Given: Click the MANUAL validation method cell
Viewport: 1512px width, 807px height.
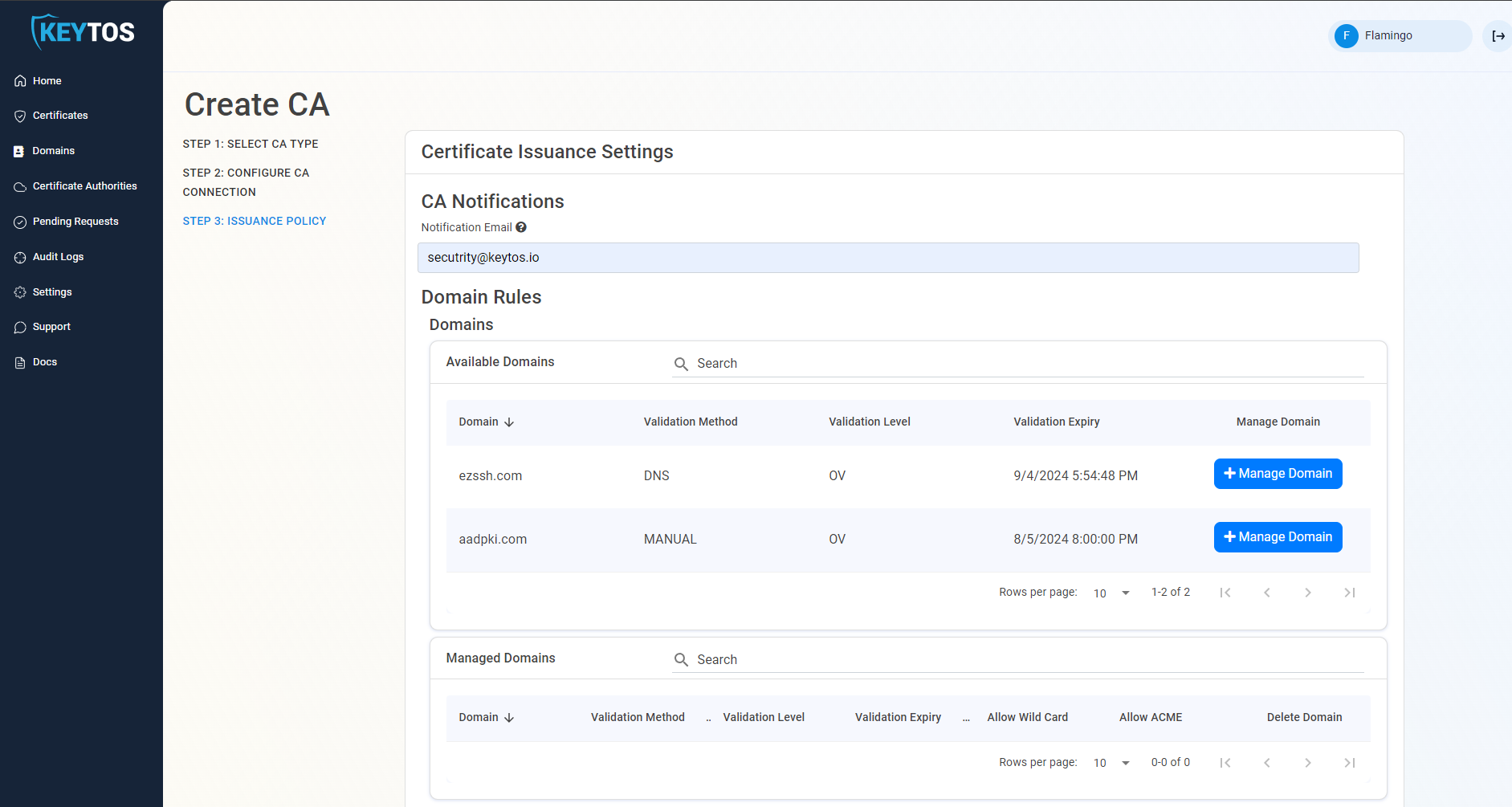Looking at the screenshot, I should pyautogui.click(x=670, y=540).
